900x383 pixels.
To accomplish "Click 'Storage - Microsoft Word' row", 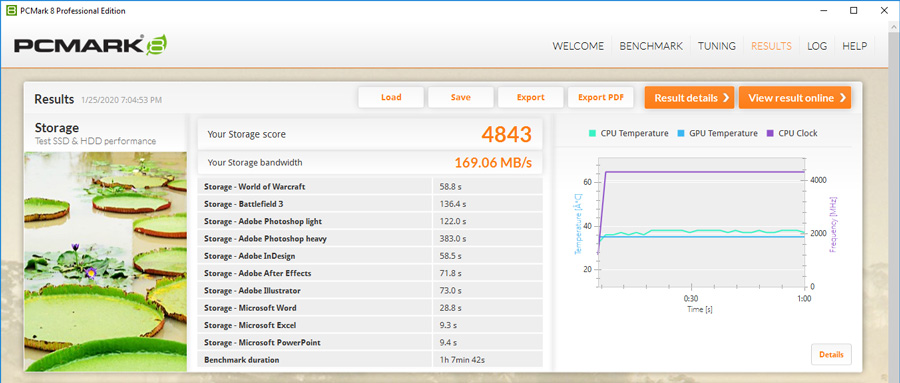I will pyautogui.click(x=370, y=308).
